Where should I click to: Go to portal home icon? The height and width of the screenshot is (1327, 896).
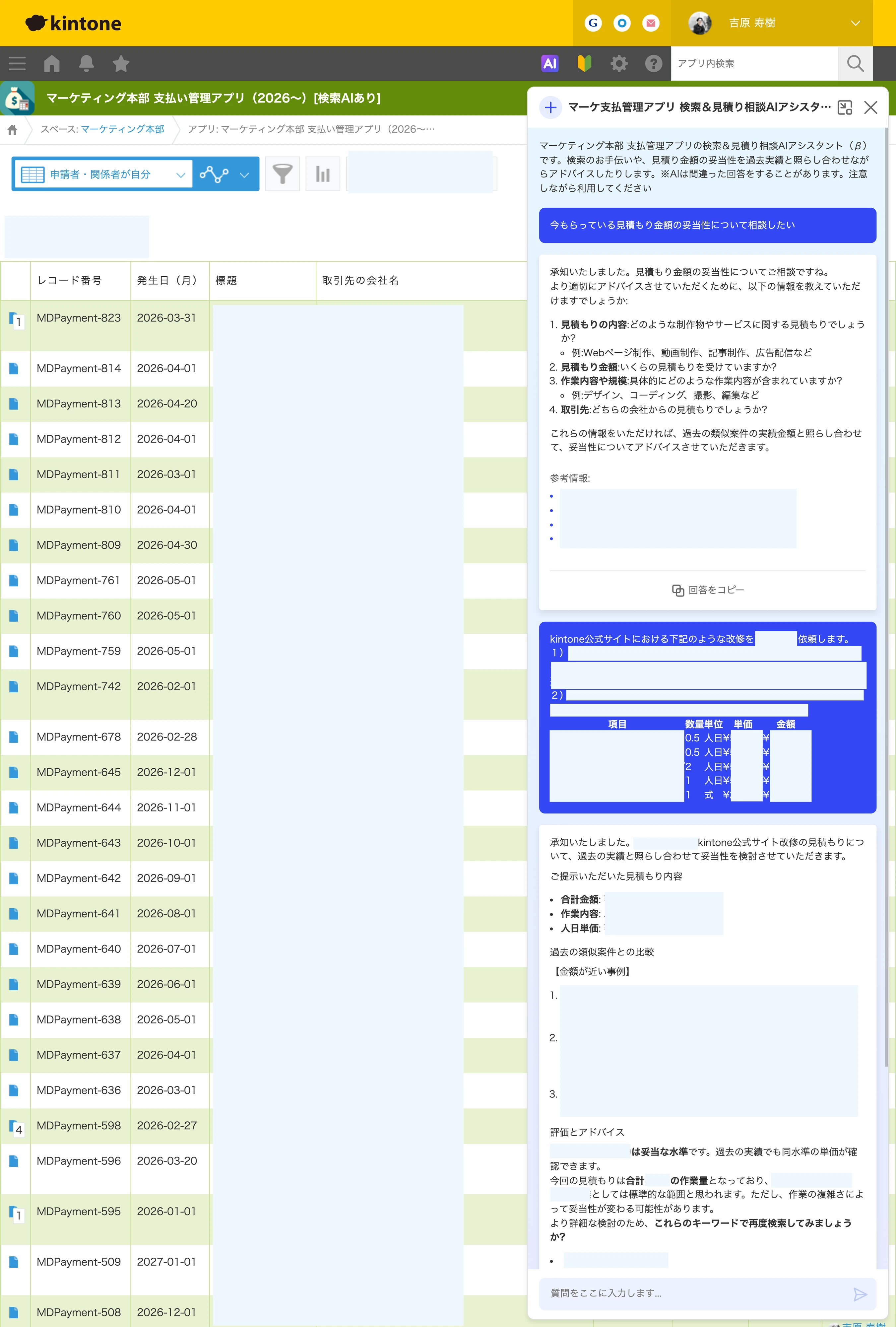(52, 63)
